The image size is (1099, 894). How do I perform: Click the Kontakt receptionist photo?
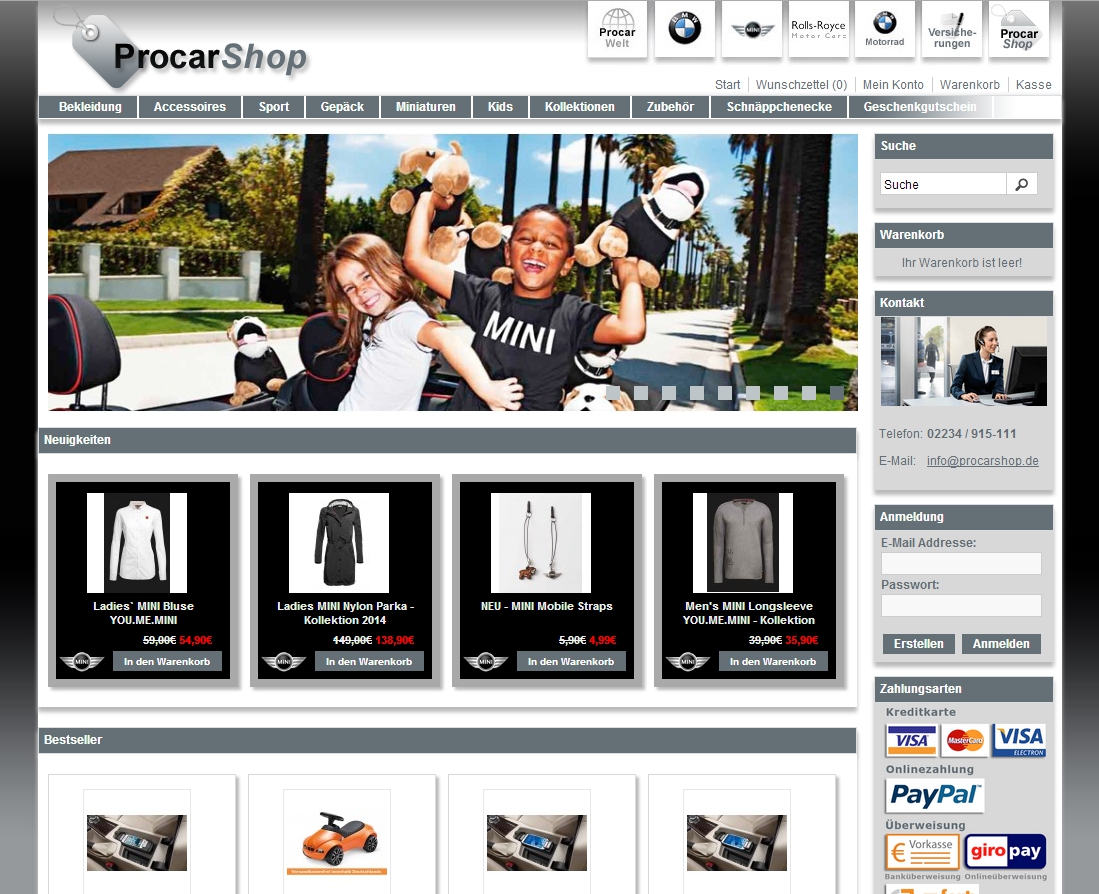click(x=964, y=362)
